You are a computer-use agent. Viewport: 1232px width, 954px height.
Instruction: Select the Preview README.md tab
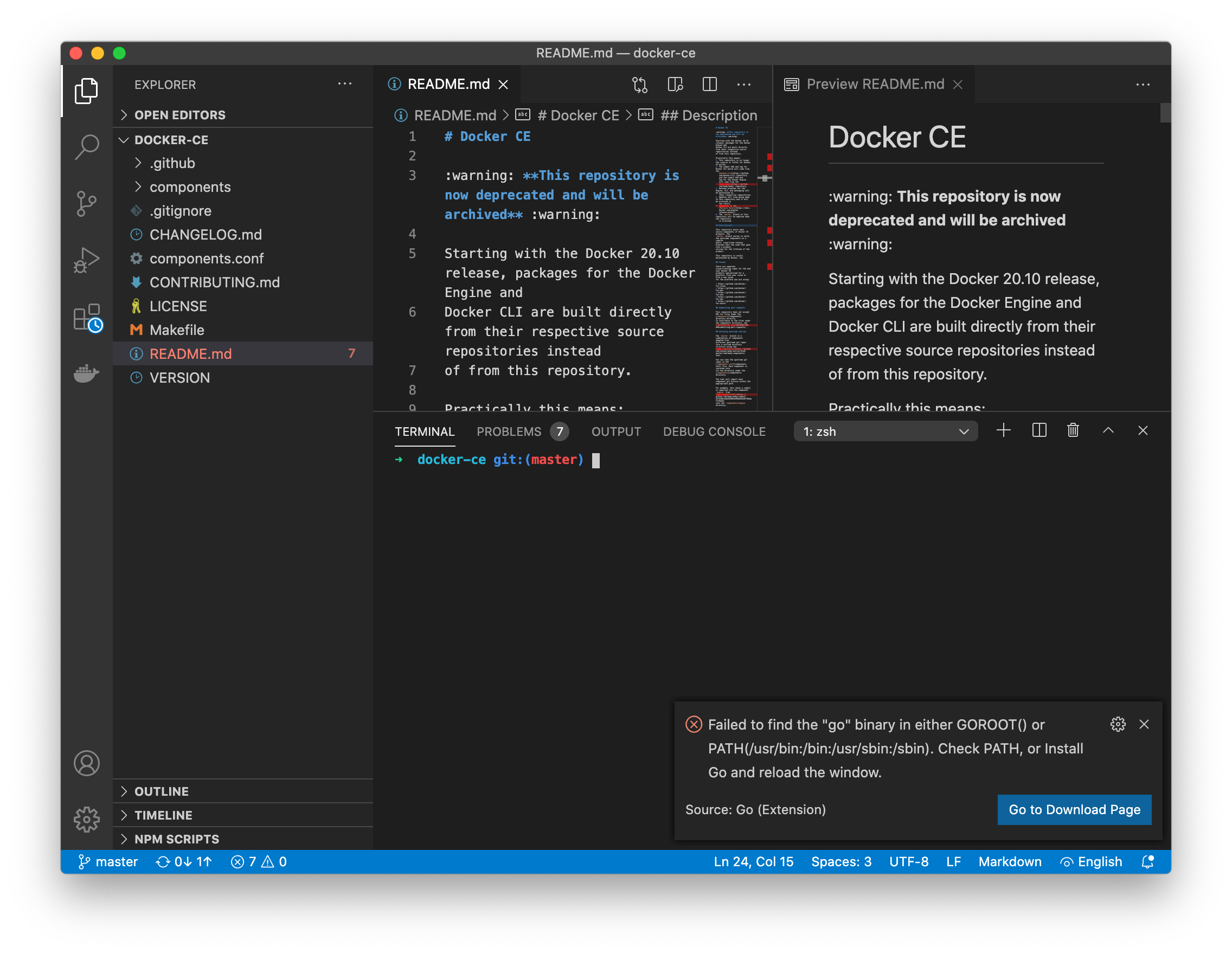[x=874, y=84]
